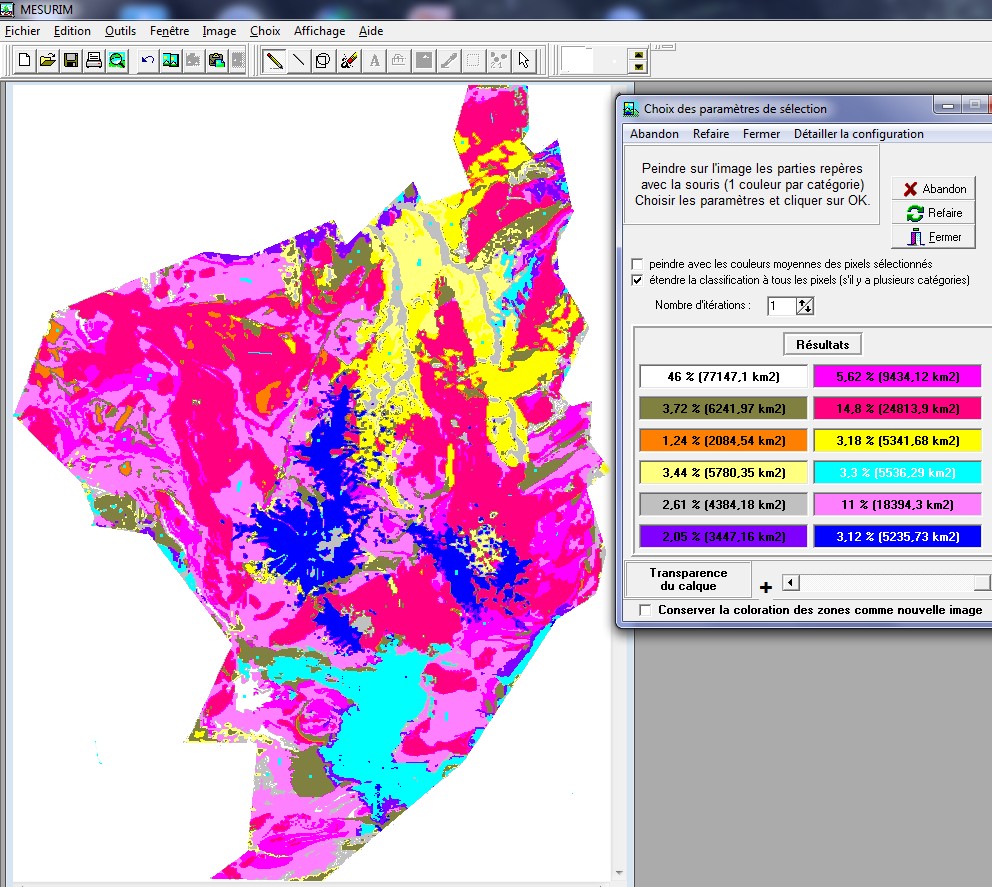Open the Affichage menu
This screenshot has width=992, height=887.
pos(319,31)
